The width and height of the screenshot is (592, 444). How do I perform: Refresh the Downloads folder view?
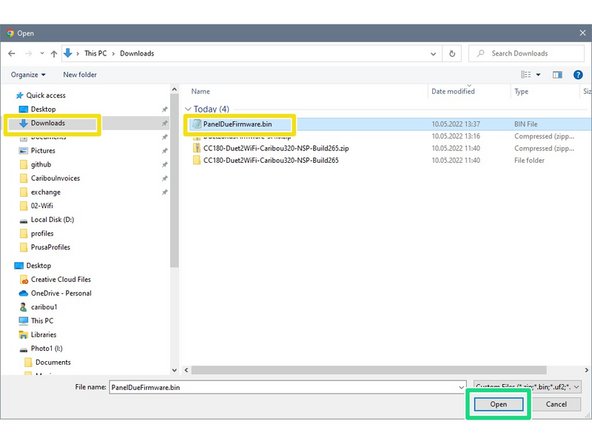click(x=452, y=54)
